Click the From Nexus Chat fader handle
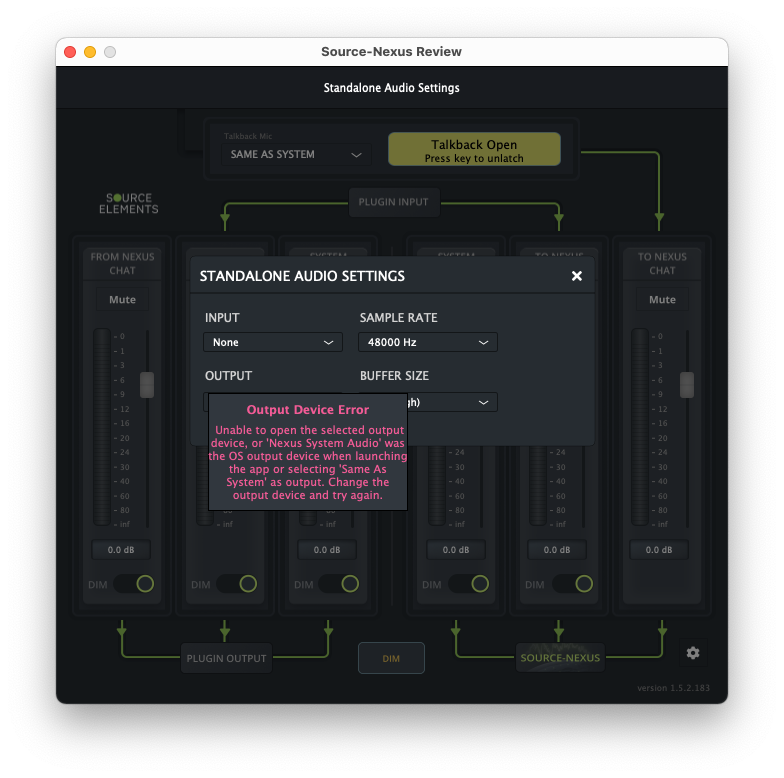The image size is (784, 778). [147, 385]
